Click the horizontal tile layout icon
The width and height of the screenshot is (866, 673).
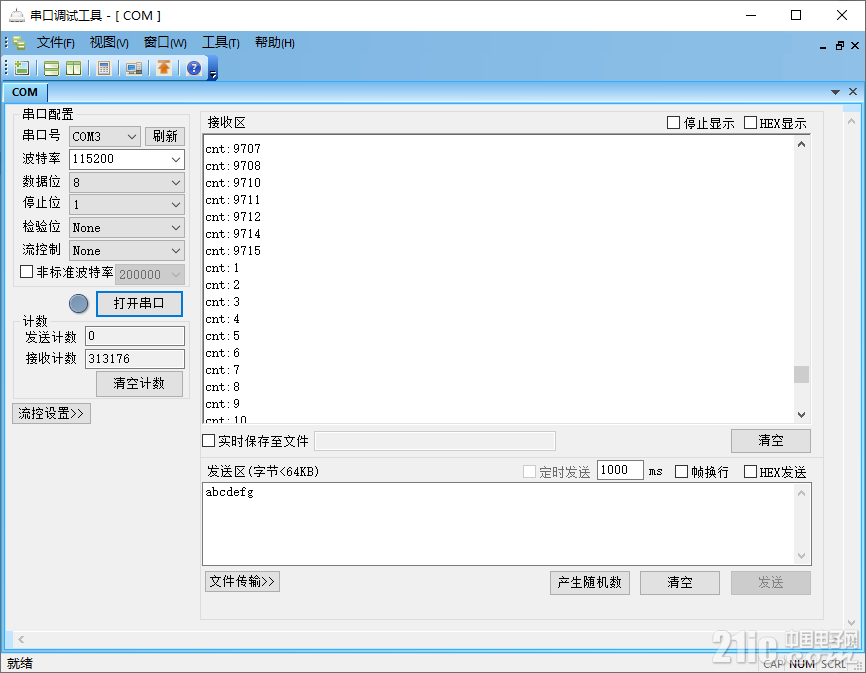coord(51,68)
